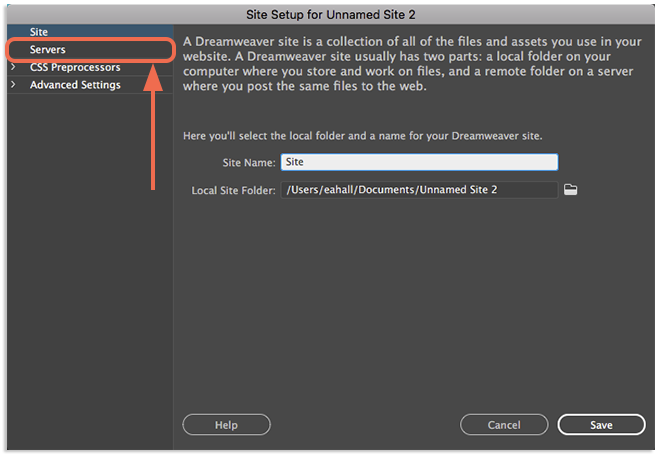Expand the Advanced Settings category
The image size is (662, 454).
coord(13,84)
